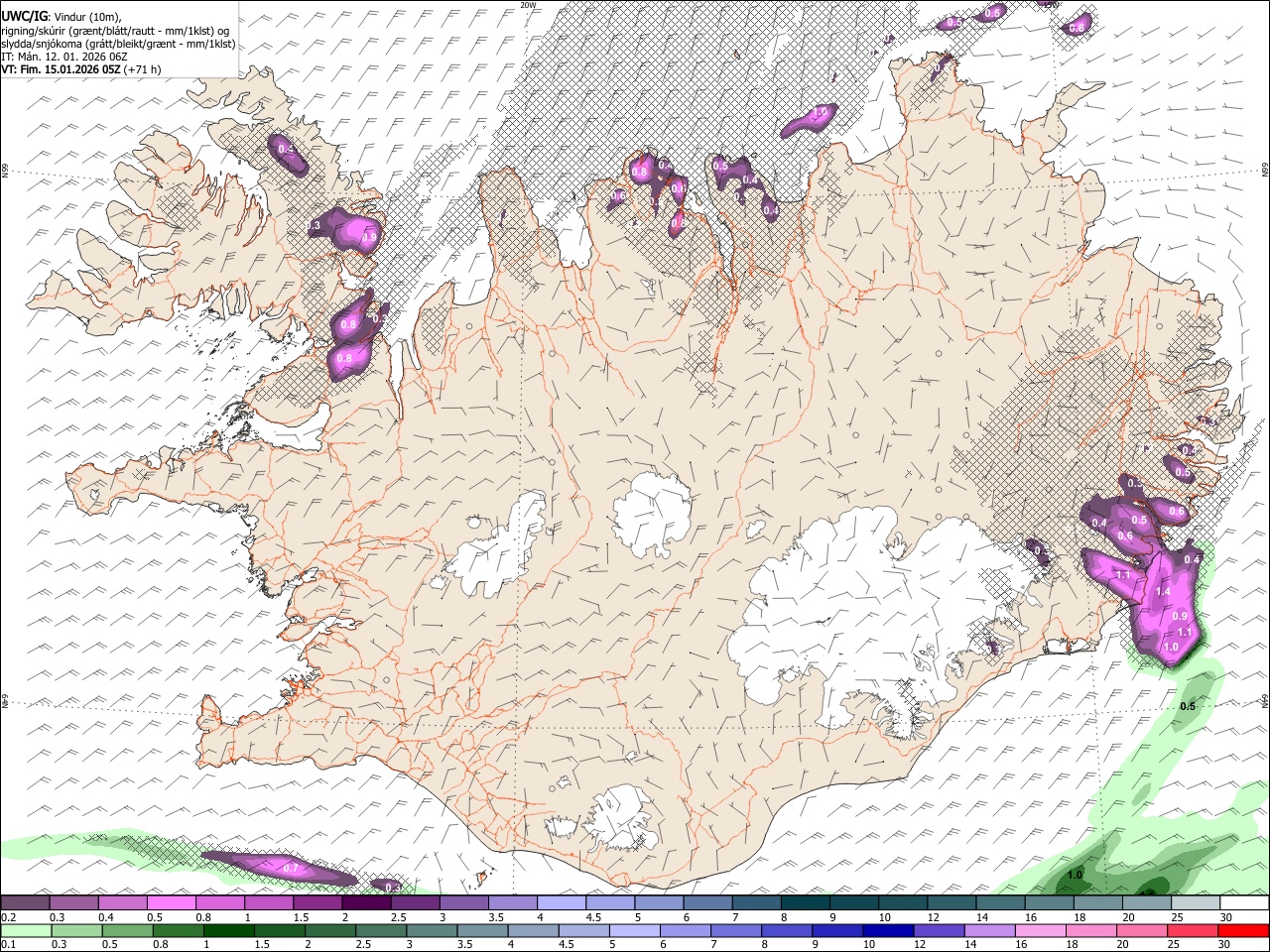This screenshot has width=1270, height=952.
Task: Click the 0.5 value in light green rain offshore southeast
Action: [1188, 706]
